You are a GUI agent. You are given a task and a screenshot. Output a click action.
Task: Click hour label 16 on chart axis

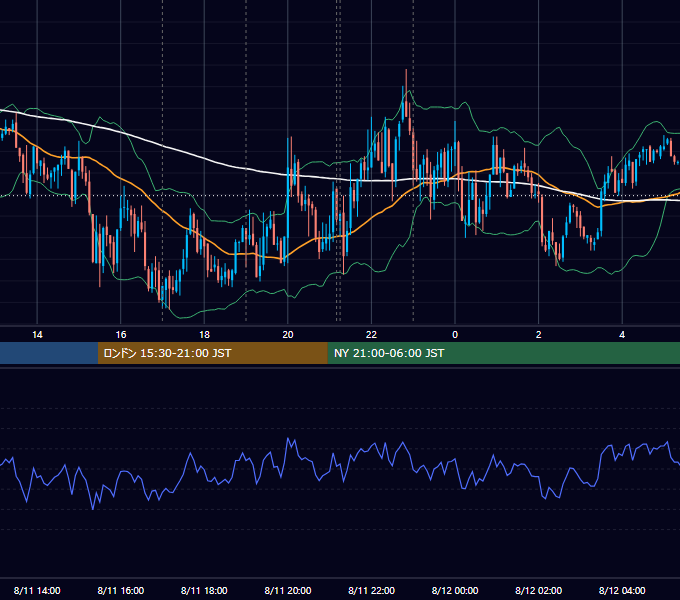click(121, 335)
